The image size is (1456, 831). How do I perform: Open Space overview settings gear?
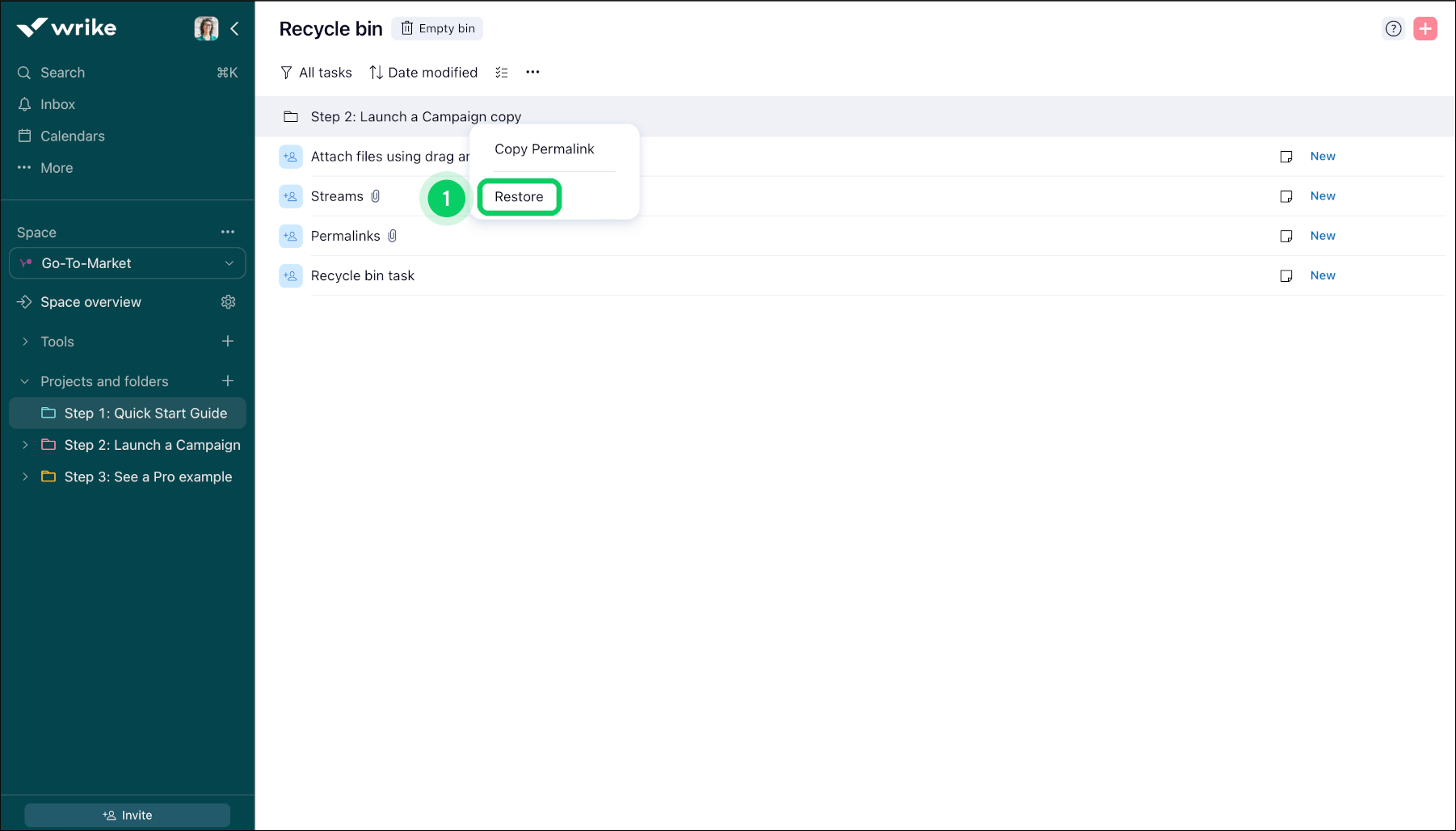click(x=228, y=301)
